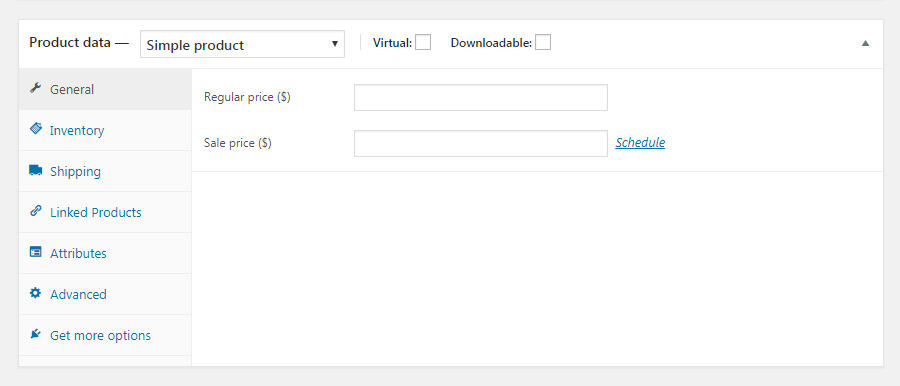The image size is (900, 386).
Task: Click the plug icon for Get more options
Action: 36,334
